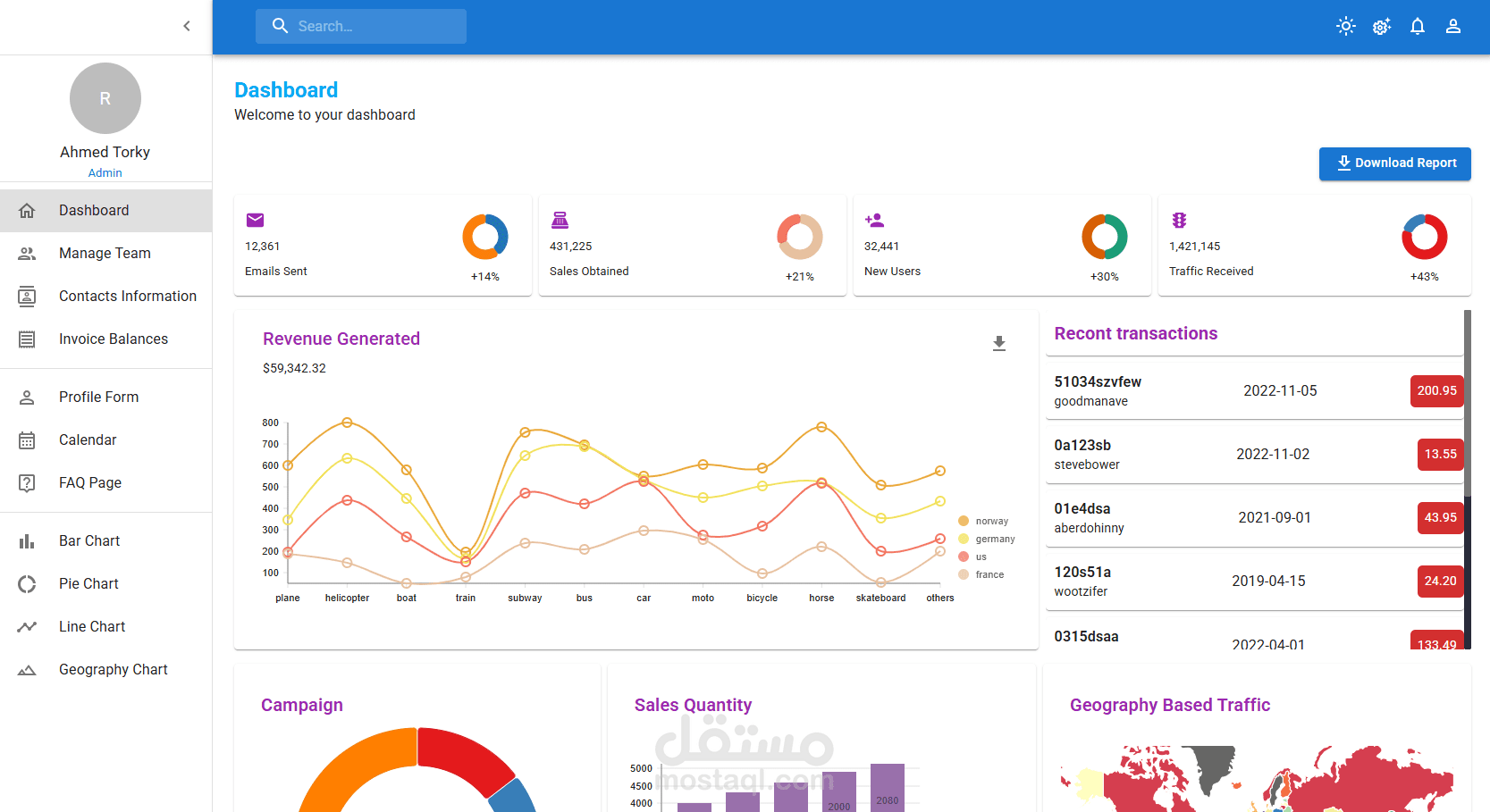The width and height of the screenshot is (1490, 812).
Task: Download the Revenue Generated chart
Action: 999,343
